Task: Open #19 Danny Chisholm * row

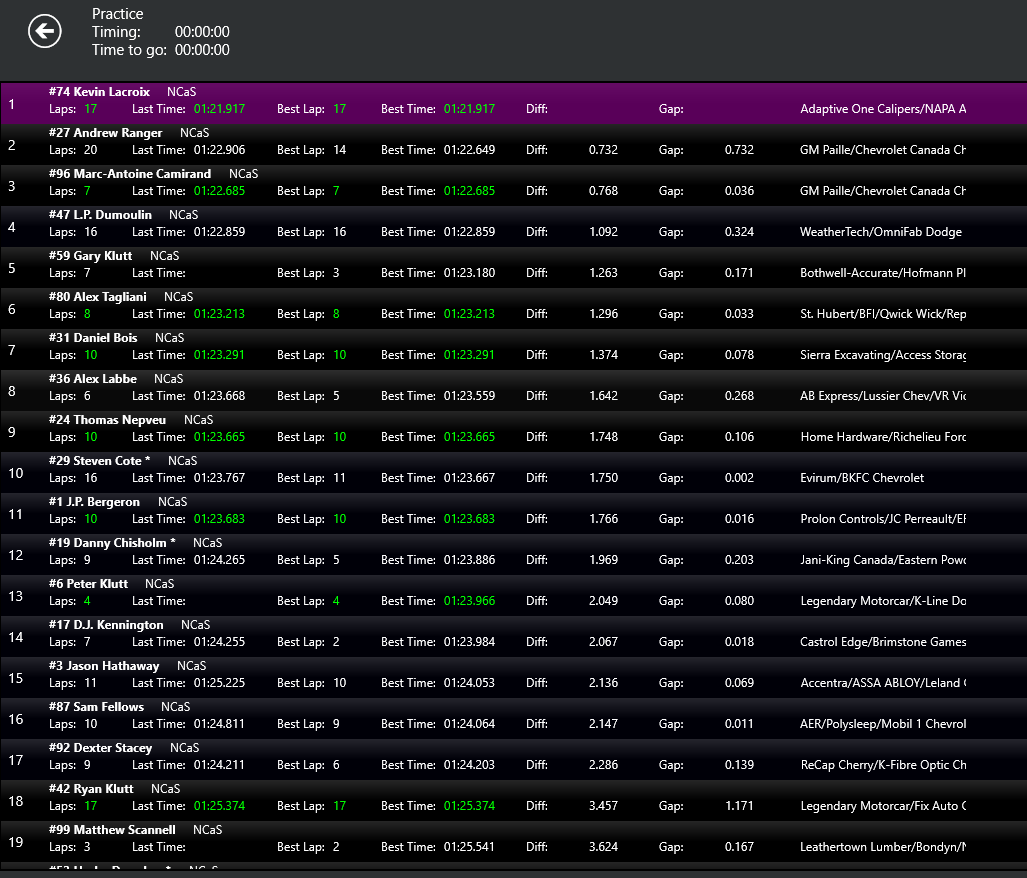Action: click(514, 555)
